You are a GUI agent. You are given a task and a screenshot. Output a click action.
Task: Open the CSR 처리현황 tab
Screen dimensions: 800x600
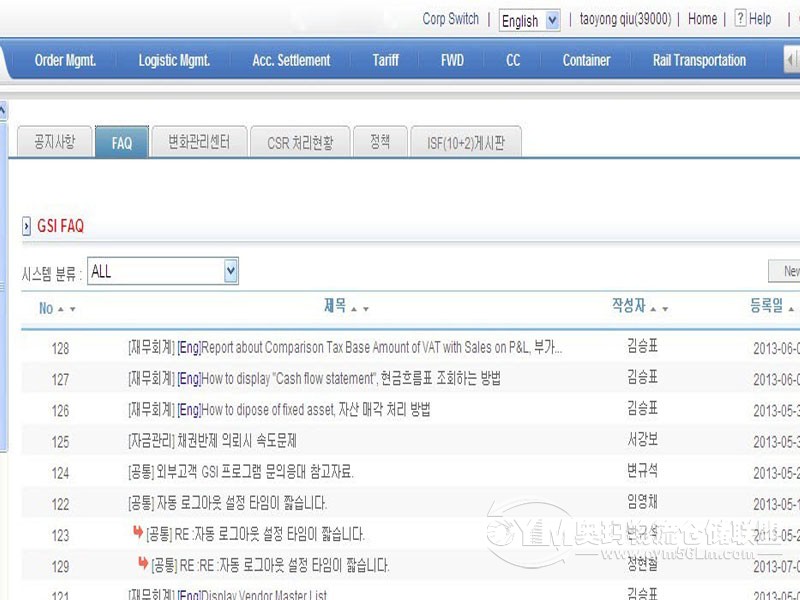pyautogui.click(x=300, y=142)
